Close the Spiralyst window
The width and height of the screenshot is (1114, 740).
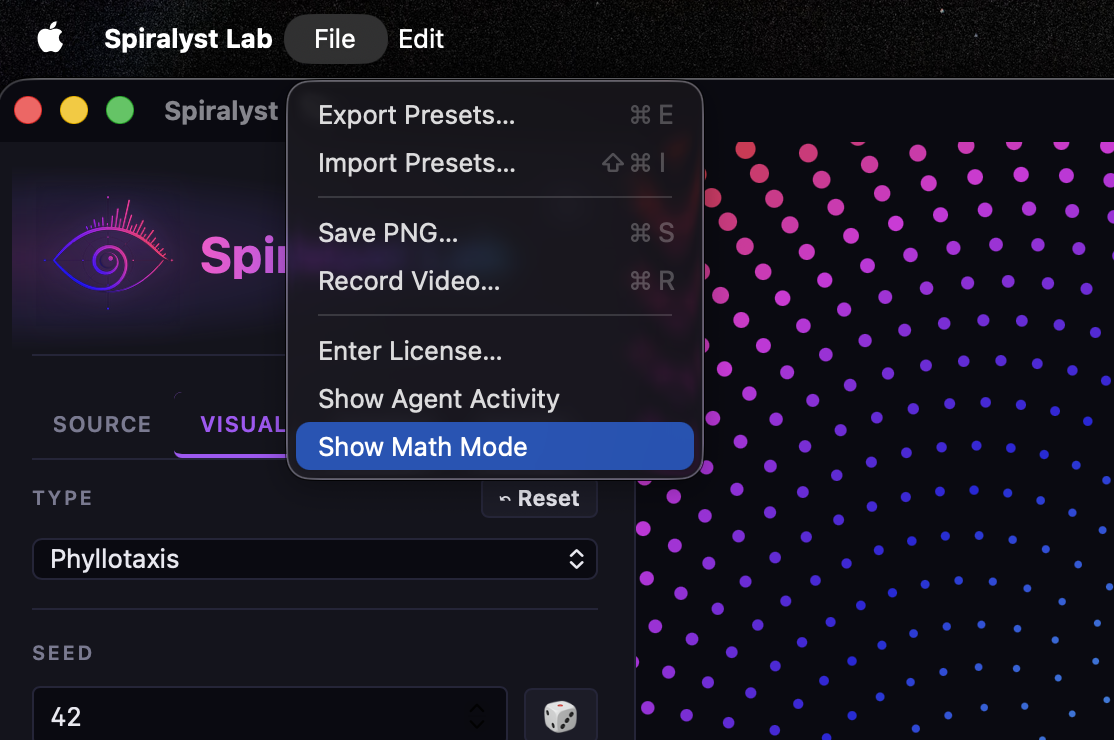(28, 111)
